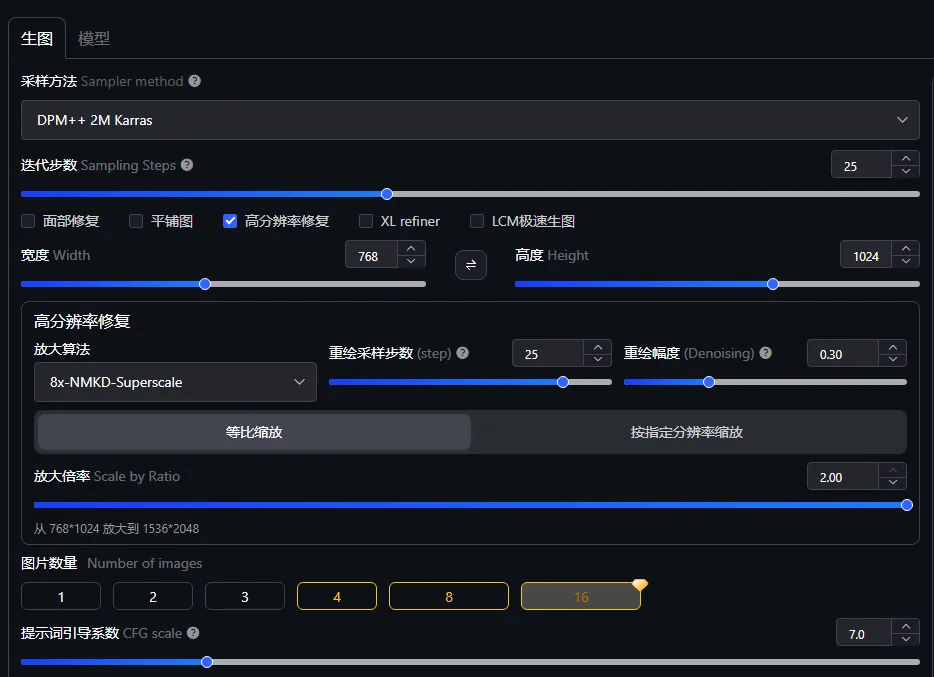
Task: Click help icon next to 重绘采样步数 (step)
Action: click(x=462, y=353)
